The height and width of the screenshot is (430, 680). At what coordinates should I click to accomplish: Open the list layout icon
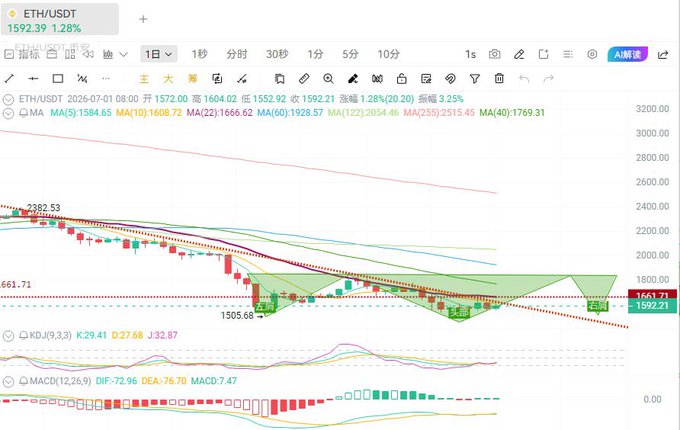[568, 54]
